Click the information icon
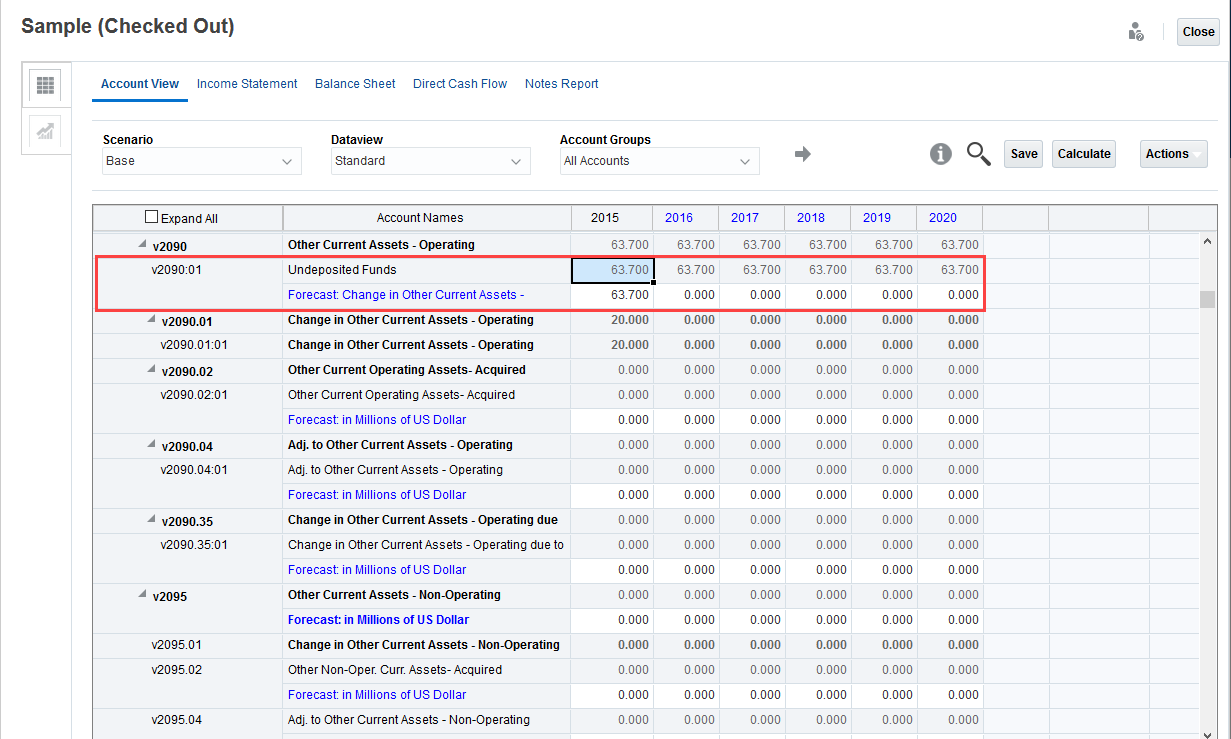The image size is (1231, 739). tap(940, 153)
